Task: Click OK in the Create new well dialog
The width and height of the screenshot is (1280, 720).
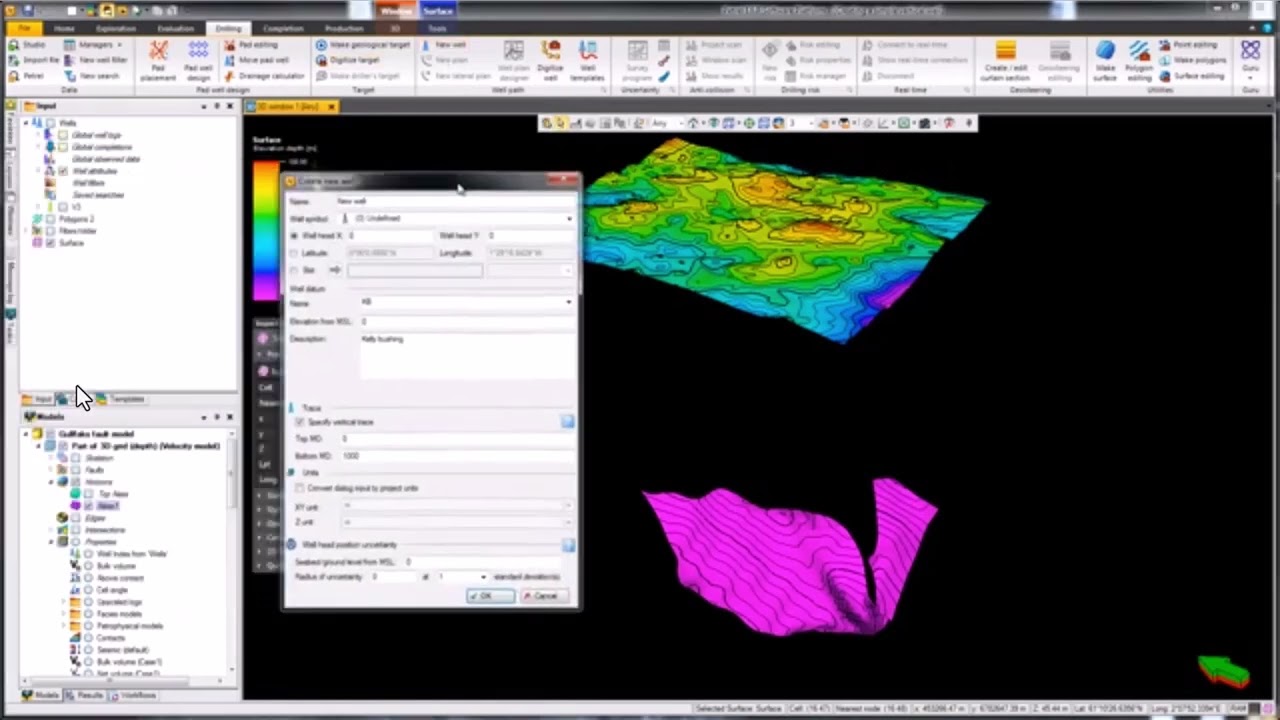Action: (490, 596)
